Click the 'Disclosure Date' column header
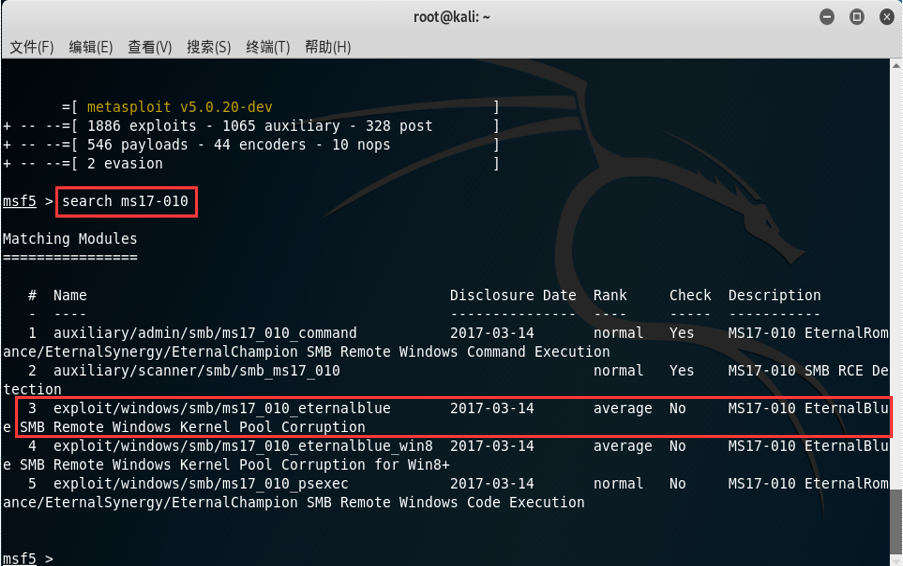 pyautogui.click(x=513, y=295)
